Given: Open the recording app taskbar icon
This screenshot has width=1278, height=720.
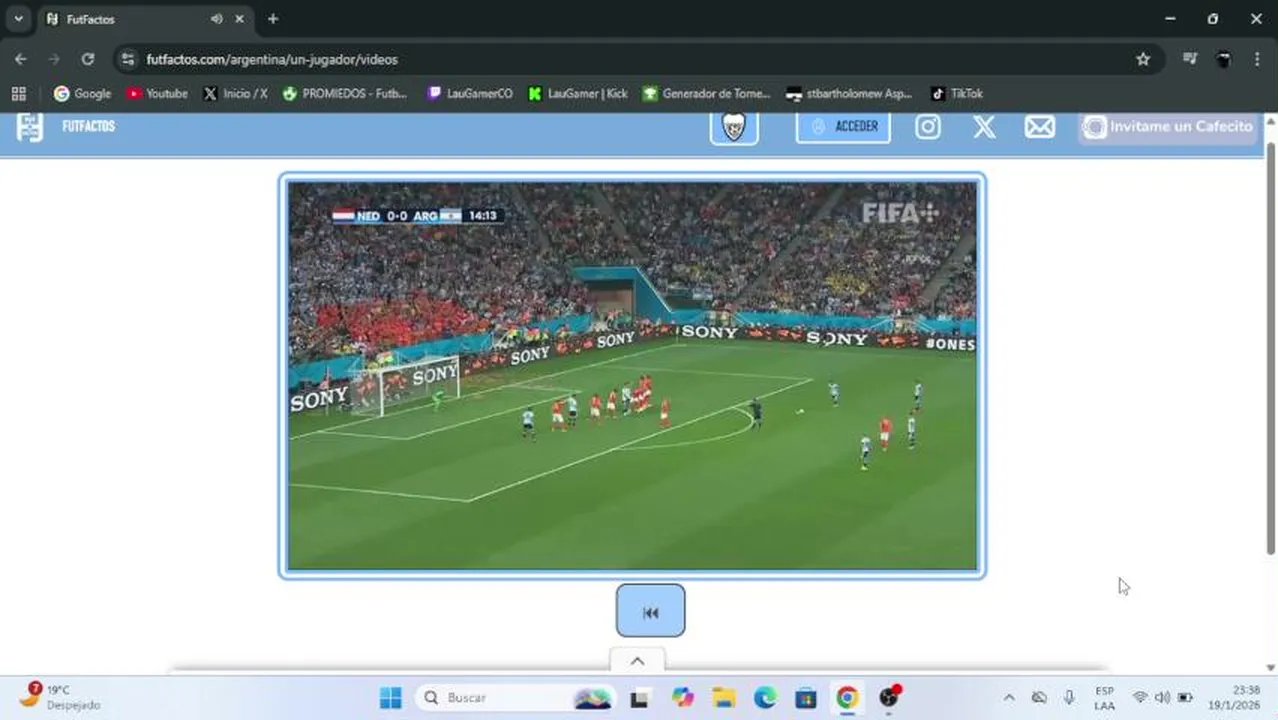Looking at the screenshot, I should click(x=889, y=697).
